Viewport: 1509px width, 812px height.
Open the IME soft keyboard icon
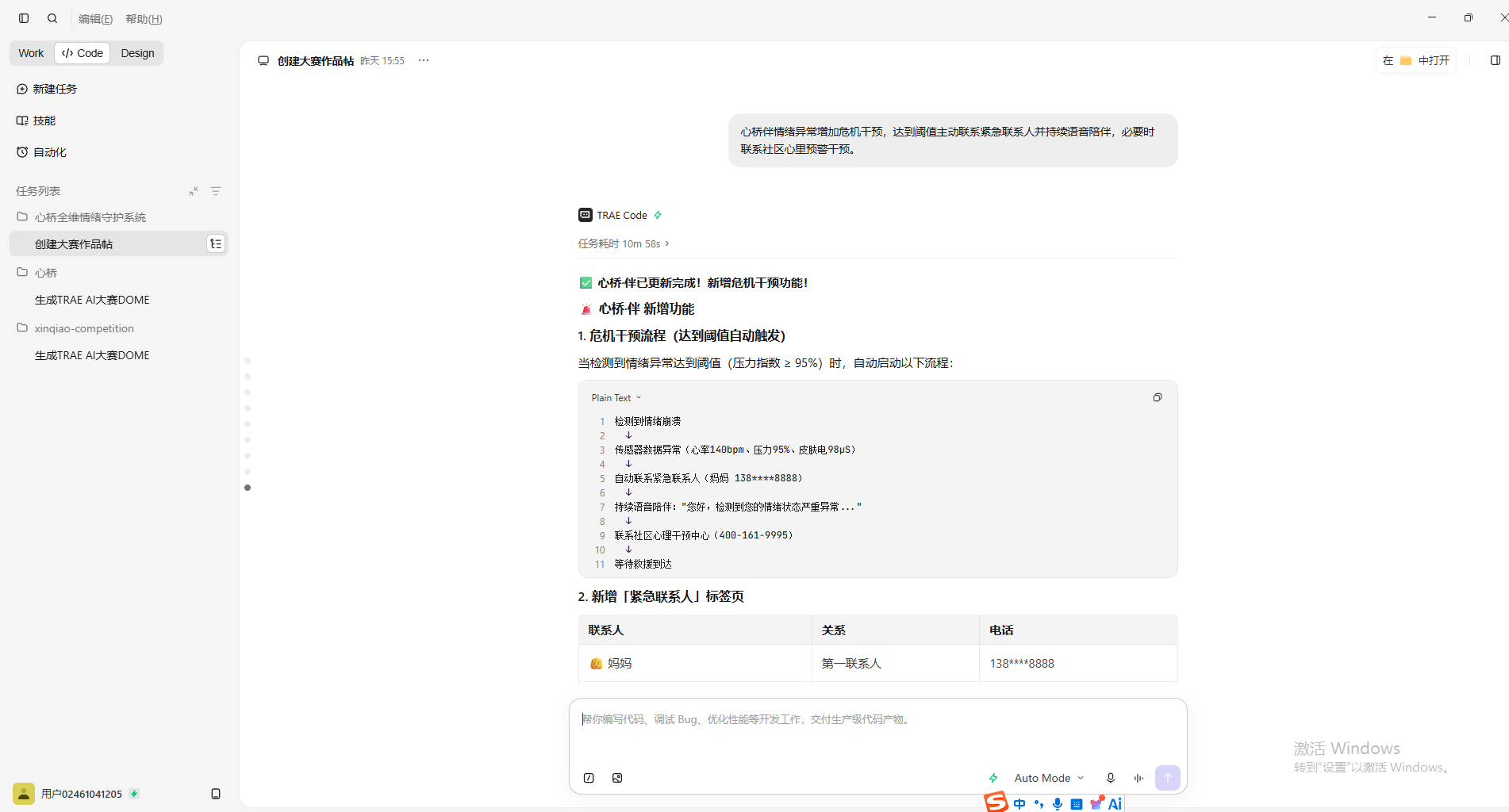click(x=1077, y=803)
